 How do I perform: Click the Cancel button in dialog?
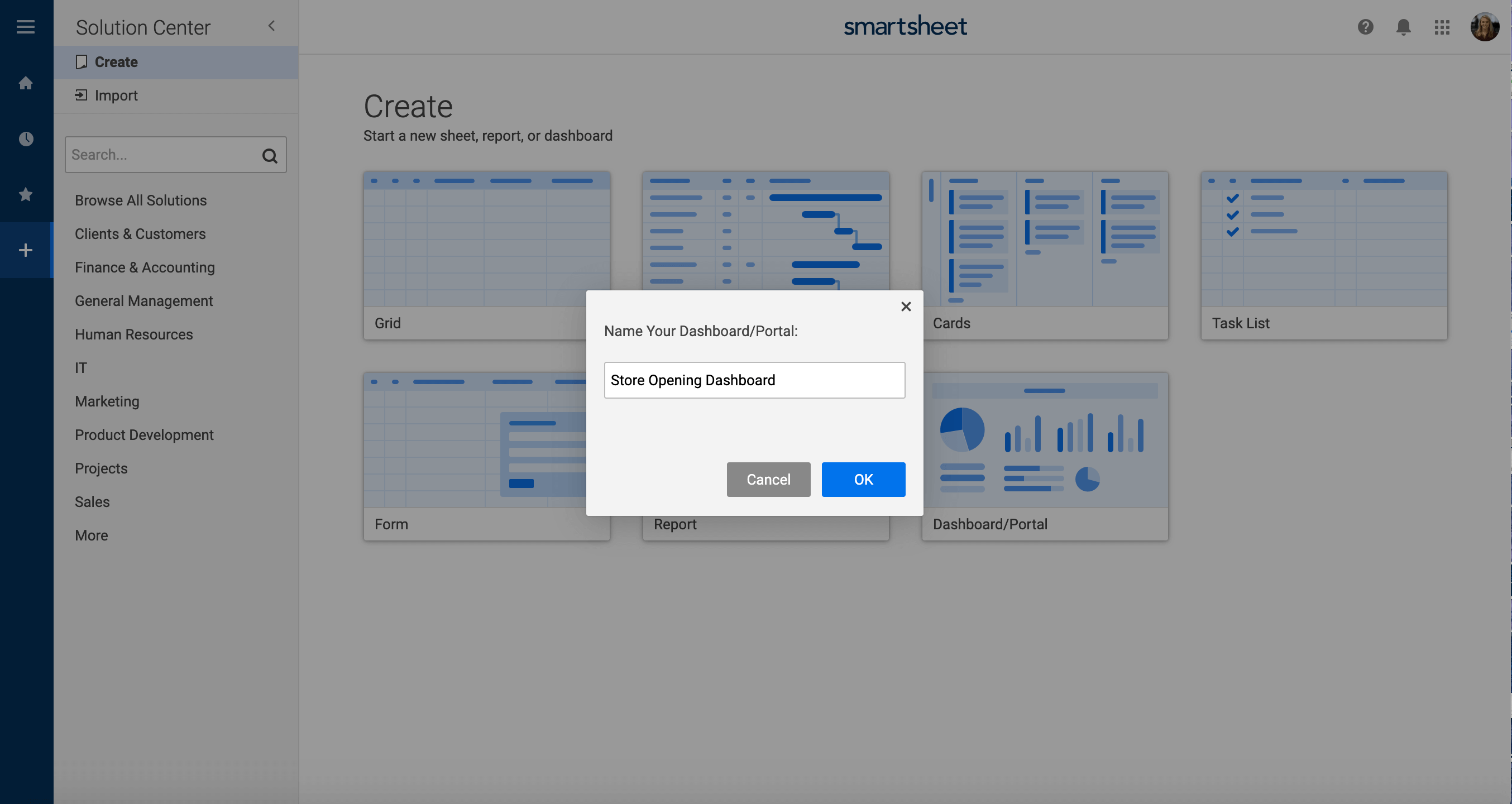769,479
